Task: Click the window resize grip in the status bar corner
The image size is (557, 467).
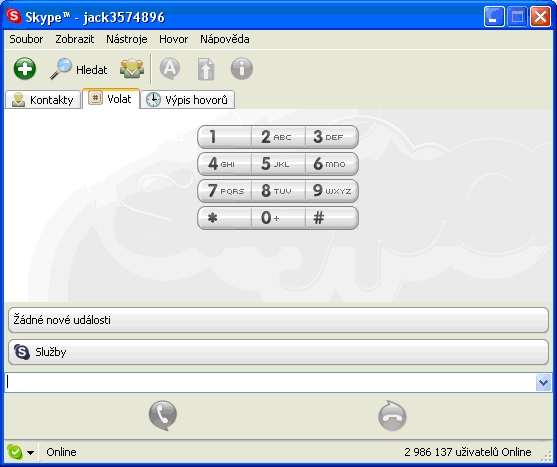Action: [x=545, y=457]
